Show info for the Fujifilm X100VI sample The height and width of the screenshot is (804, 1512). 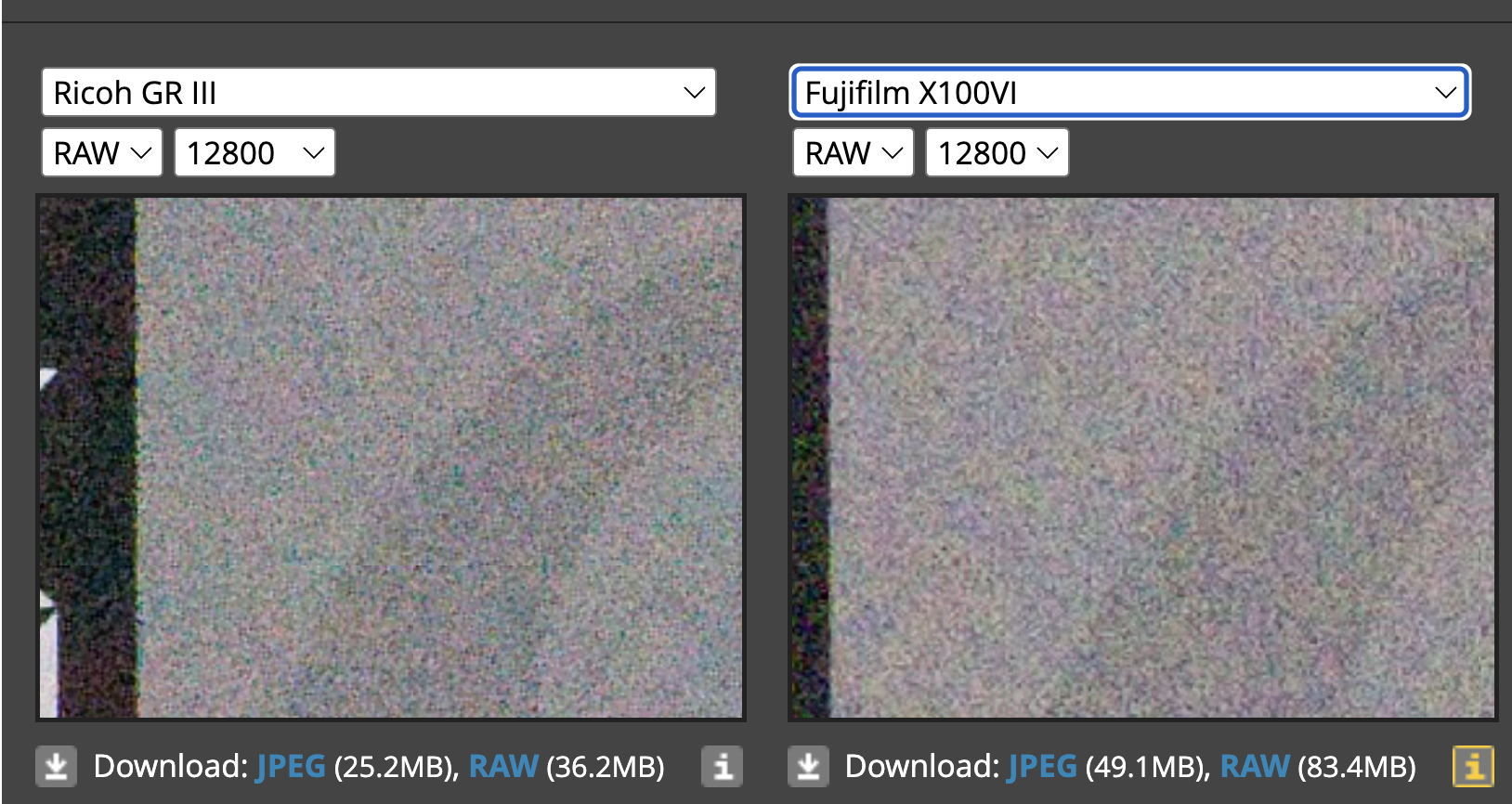coord(1473,767)
